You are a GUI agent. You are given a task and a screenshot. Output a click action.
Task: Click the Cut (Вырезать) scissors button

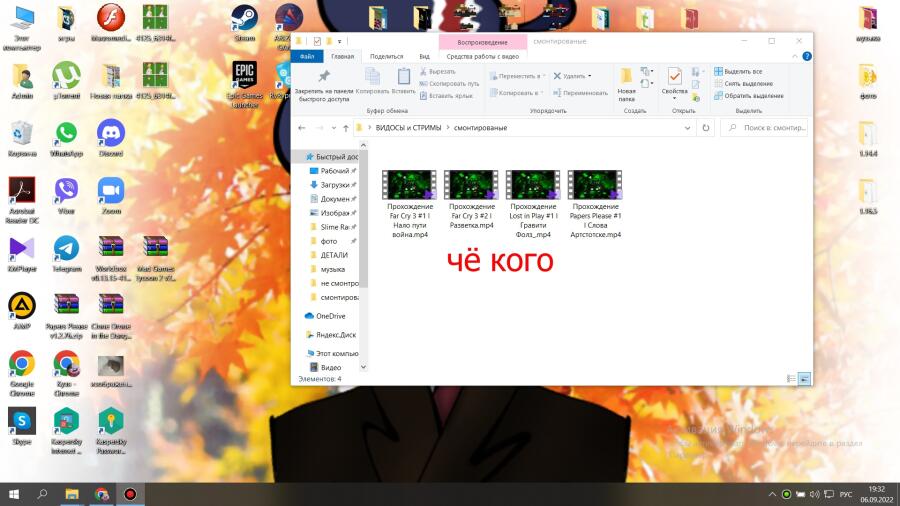tap(438, 72)
